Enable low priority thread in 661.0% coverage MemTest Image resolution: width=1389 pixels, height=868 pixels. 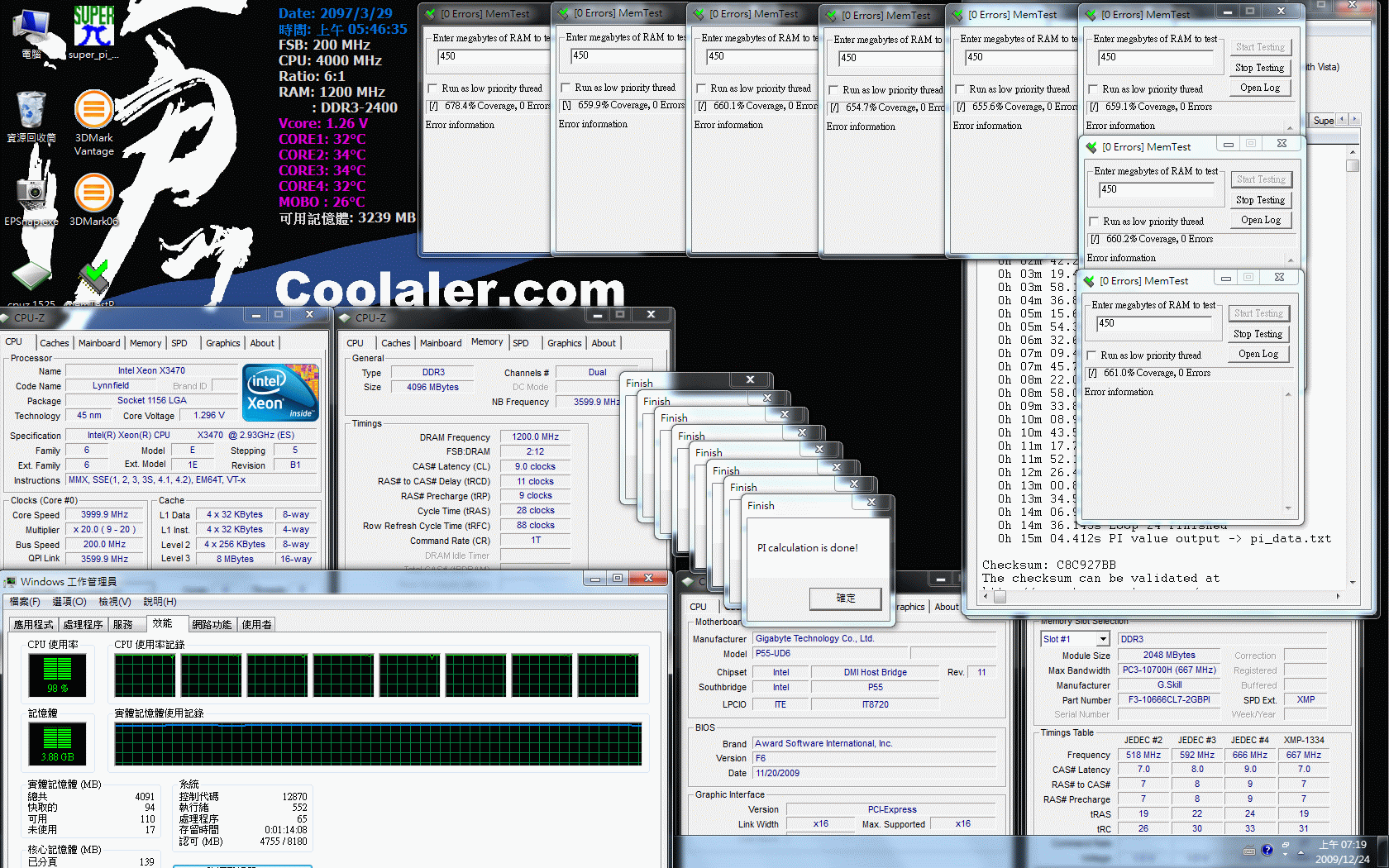tap(1091, 355)
